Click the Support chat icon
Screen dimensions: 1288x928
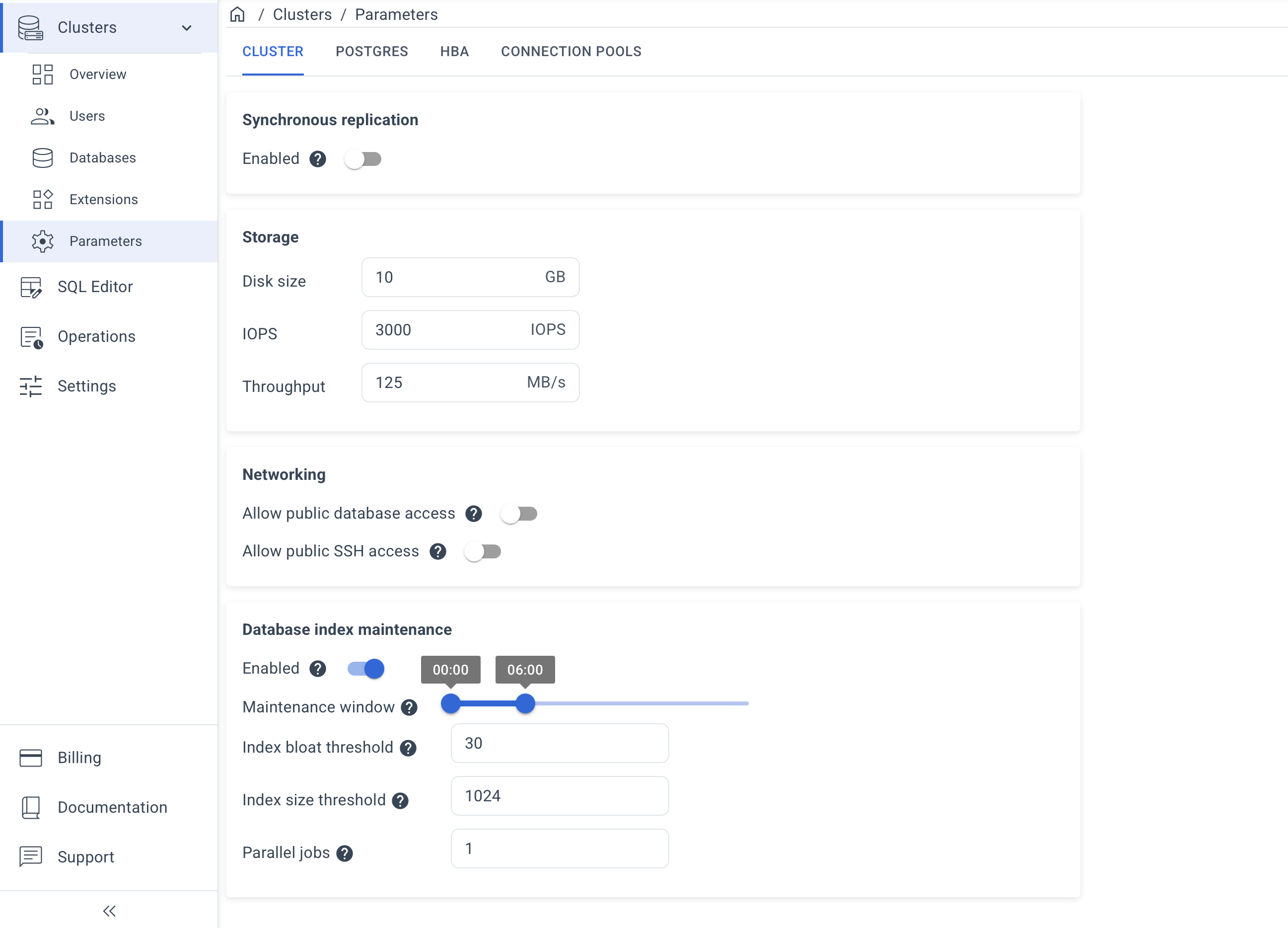(x=31, y=857)
